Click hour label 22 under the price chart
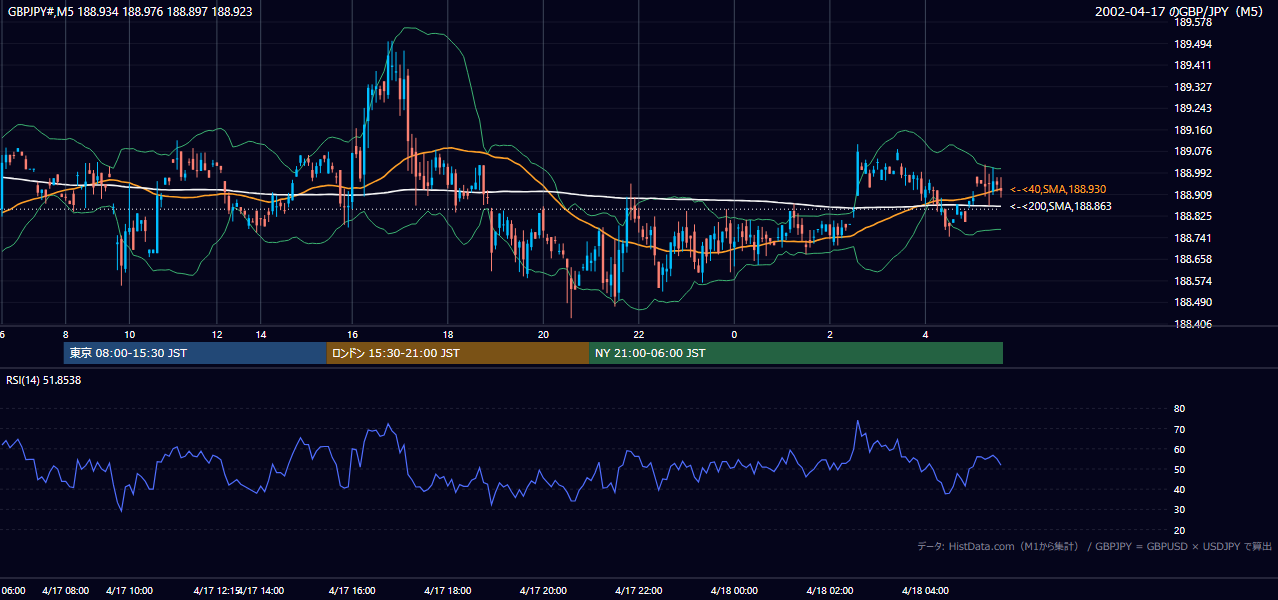Image resolution: width=1278 pixels, height=600 pixels. [x=638, y=334]
